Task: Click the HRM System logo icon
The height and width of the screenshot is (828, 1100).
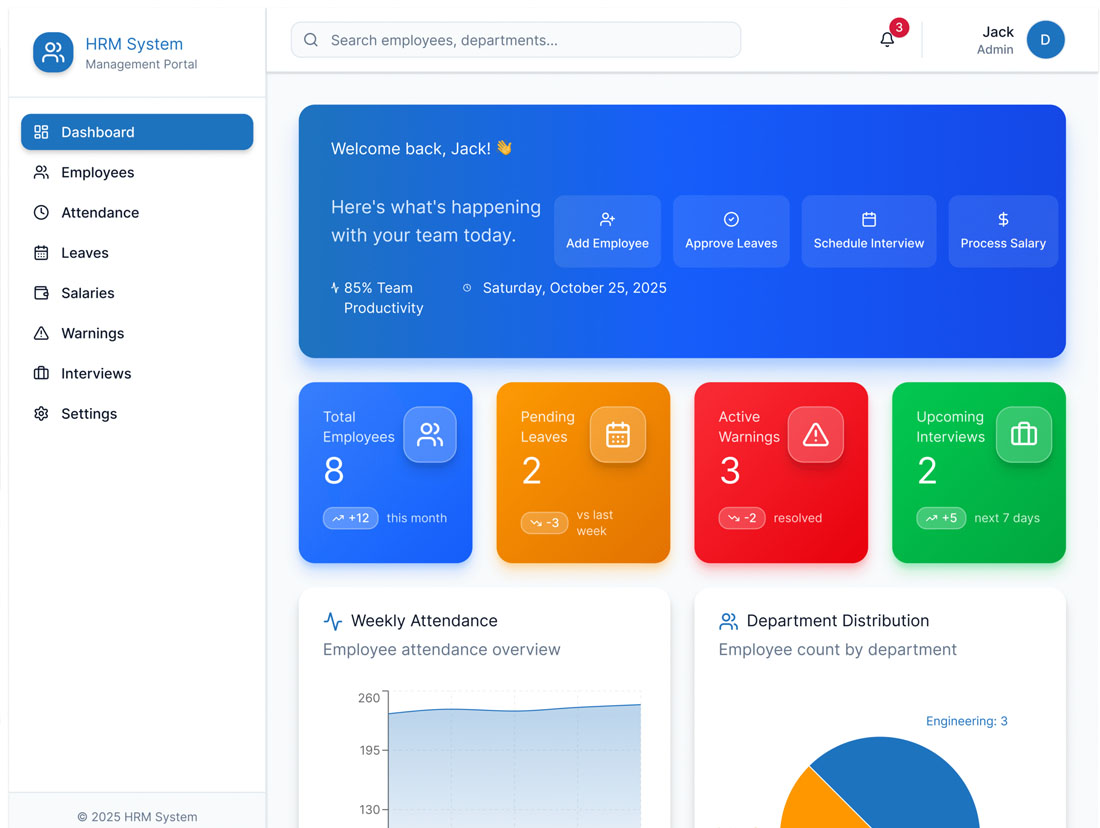Action: click(53, 52)
